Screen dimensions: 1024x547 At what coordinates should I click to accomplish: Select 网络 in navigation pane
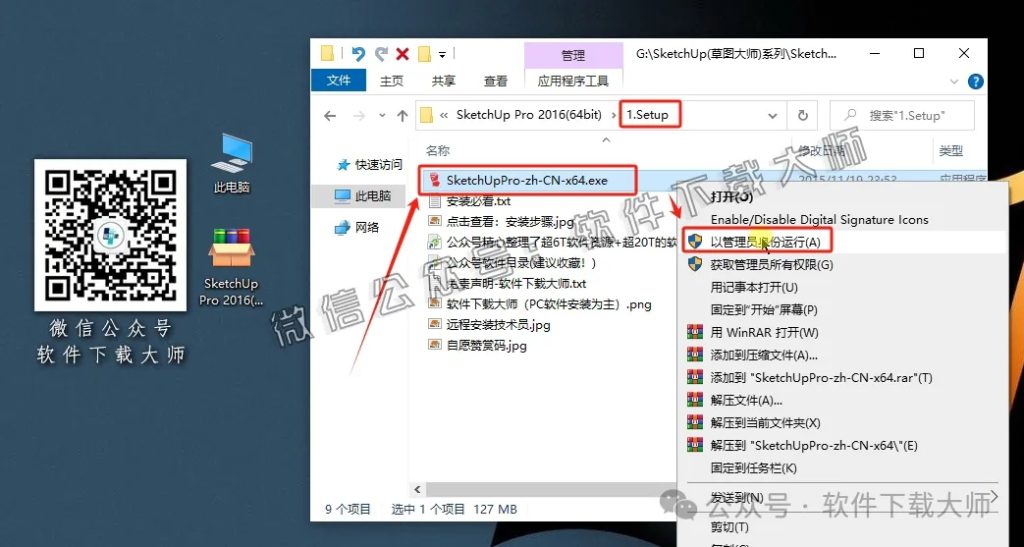coord(359,227)
